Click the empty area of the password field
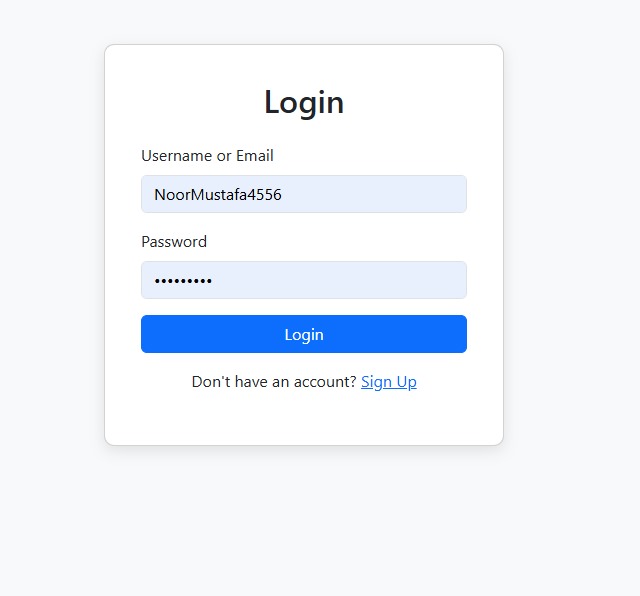640x596 pixels. click(x=339, y=280)
